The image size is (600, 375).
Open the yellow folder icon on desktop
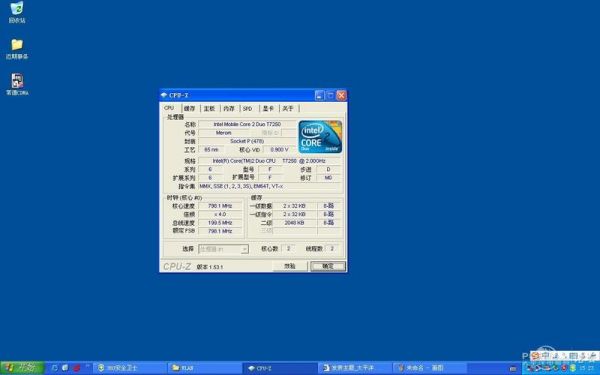click(x=17, y=49)
